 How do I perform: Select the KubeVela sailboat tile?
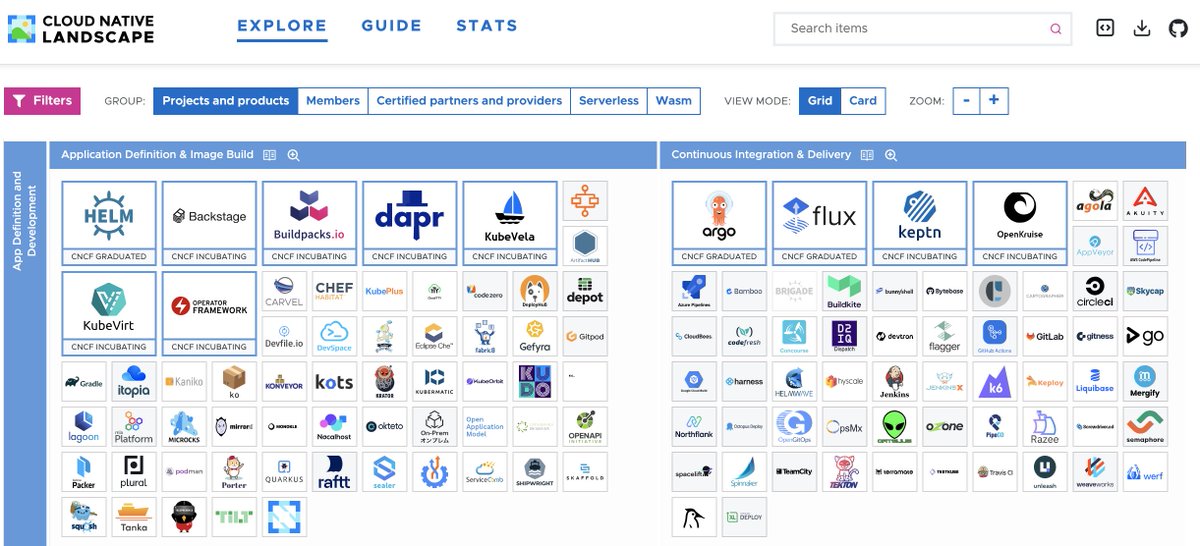(509, 222)
